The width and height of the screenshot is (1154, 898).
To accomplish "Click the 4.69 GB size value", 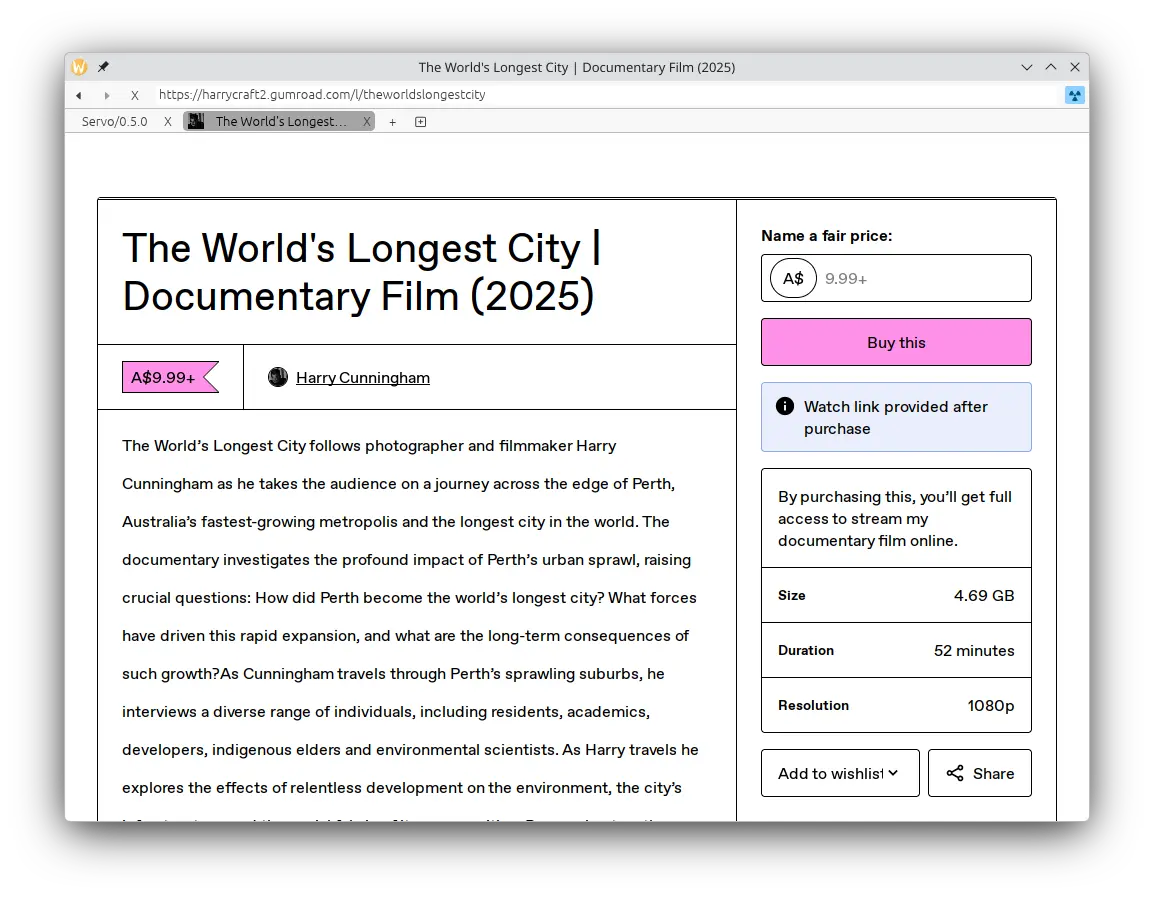I will [984, 595].
